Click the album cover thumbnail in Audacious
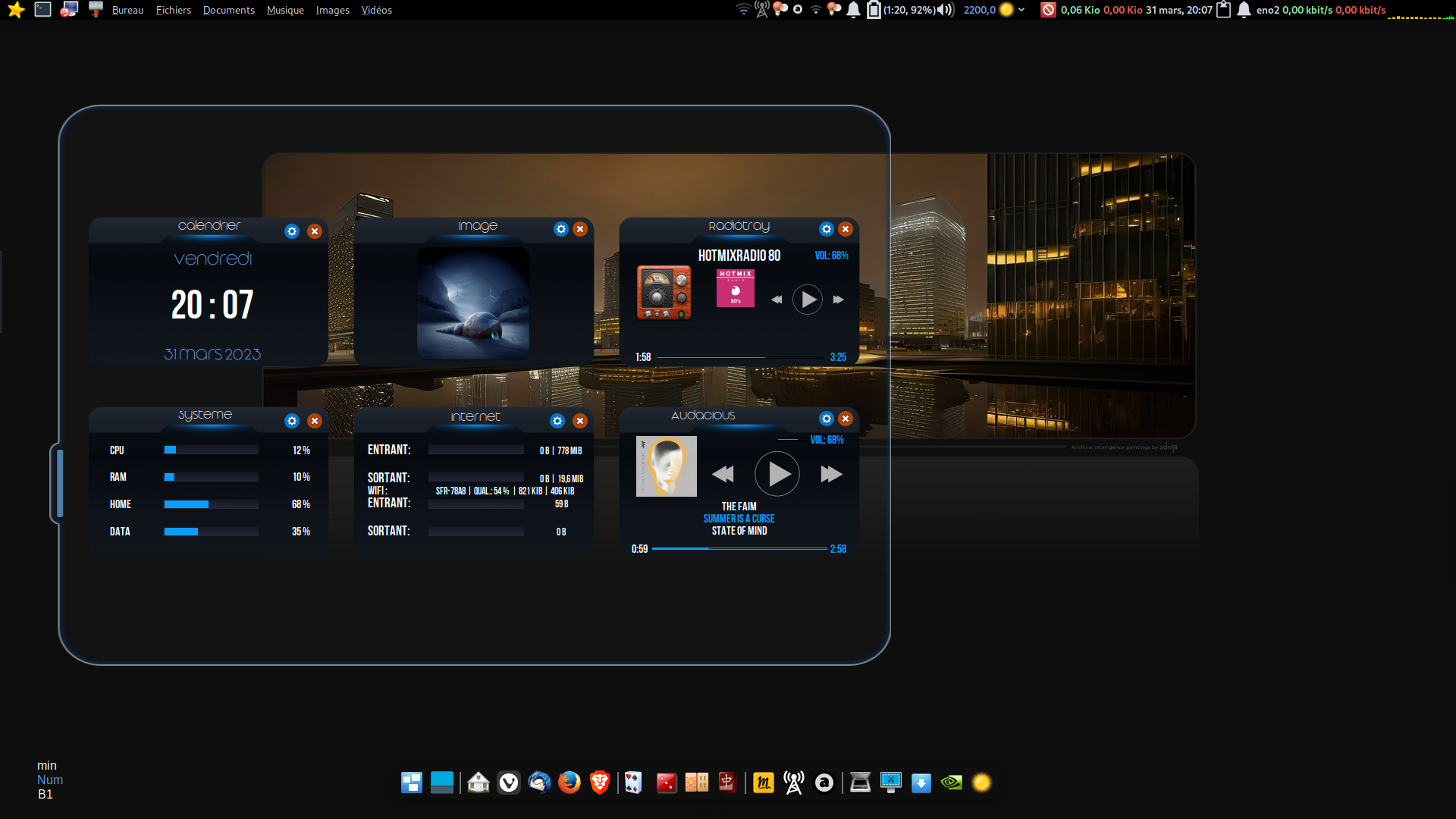 (667, 466)
